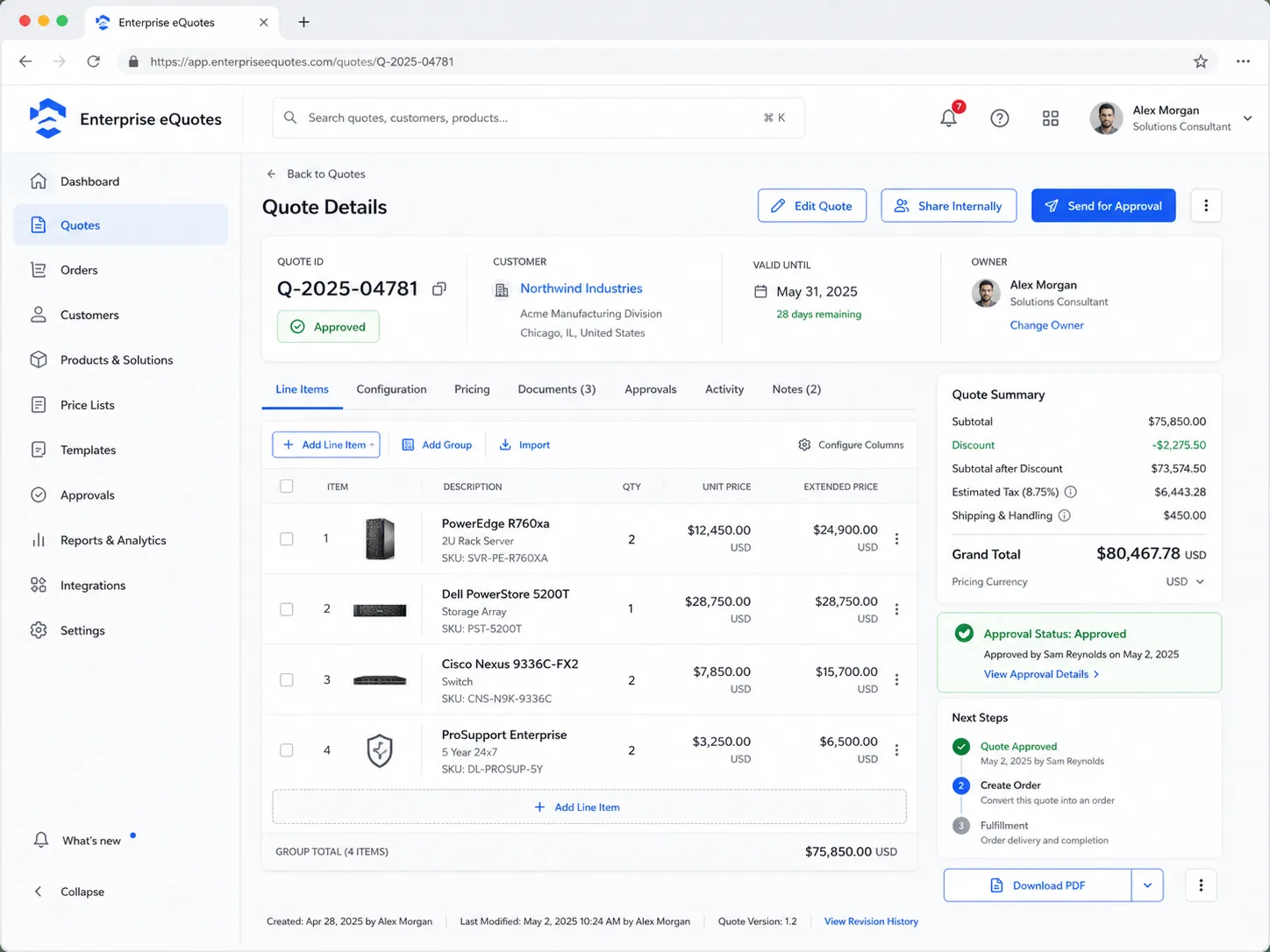Switch to the Pricing tab
This screenshot has height=952, width=1270.
pos(472,389)
